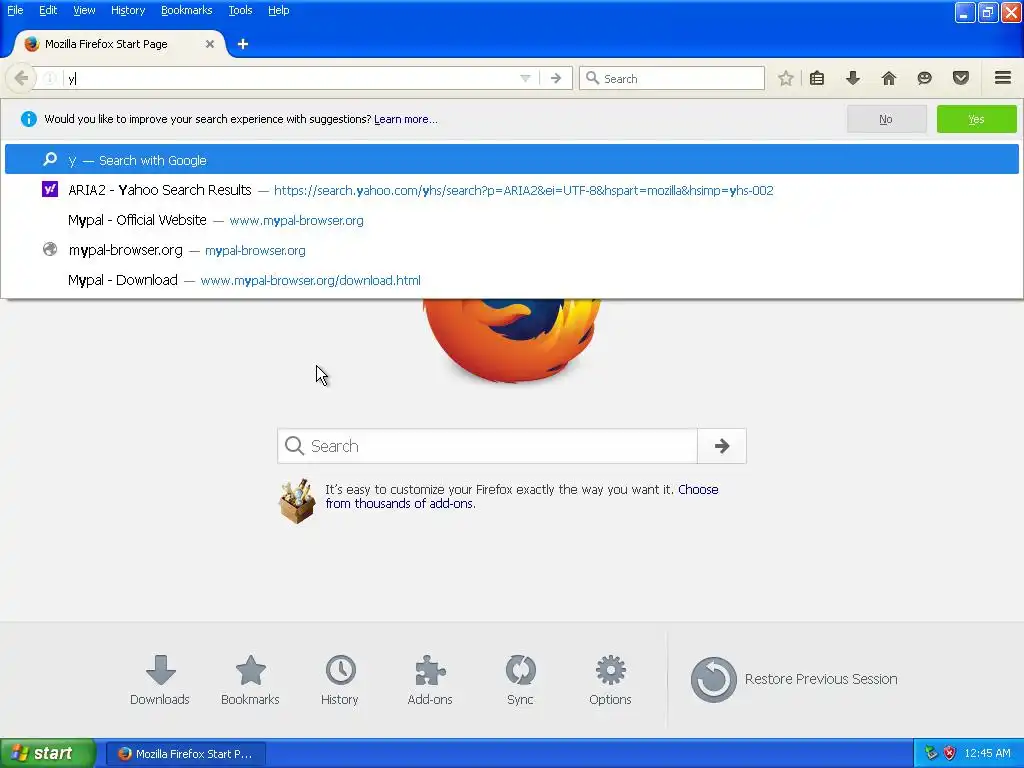Accept search suggestions with Yes button
The height and width of the screenshot is (768, 1024).
(x=976, y=119)
